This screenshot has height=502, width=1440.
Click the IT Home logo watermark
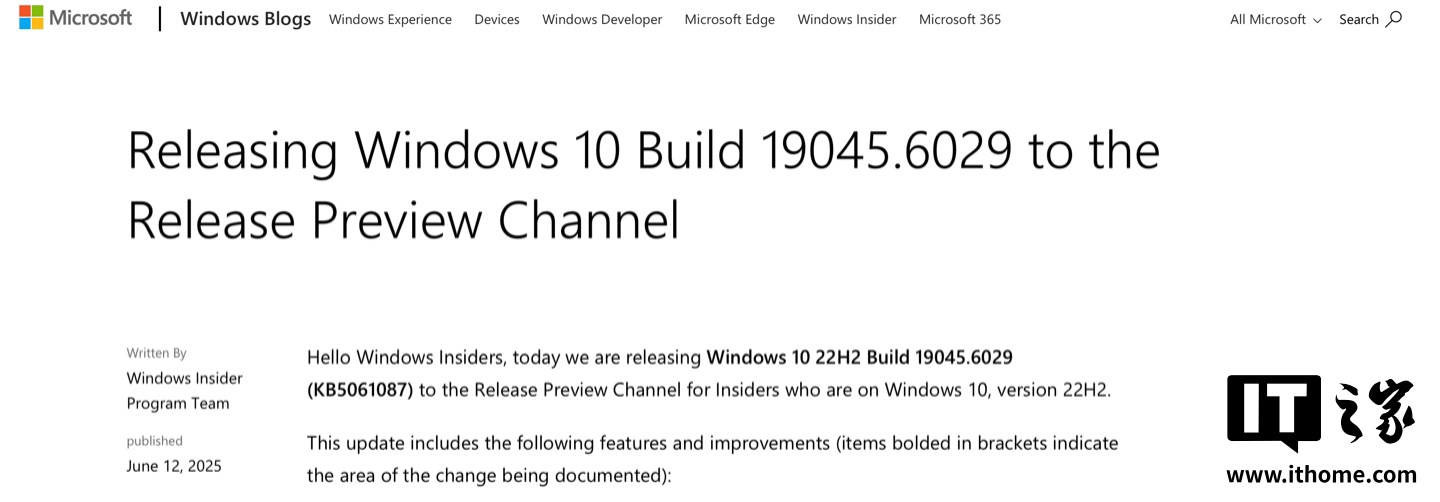[x=1320, y=412]
